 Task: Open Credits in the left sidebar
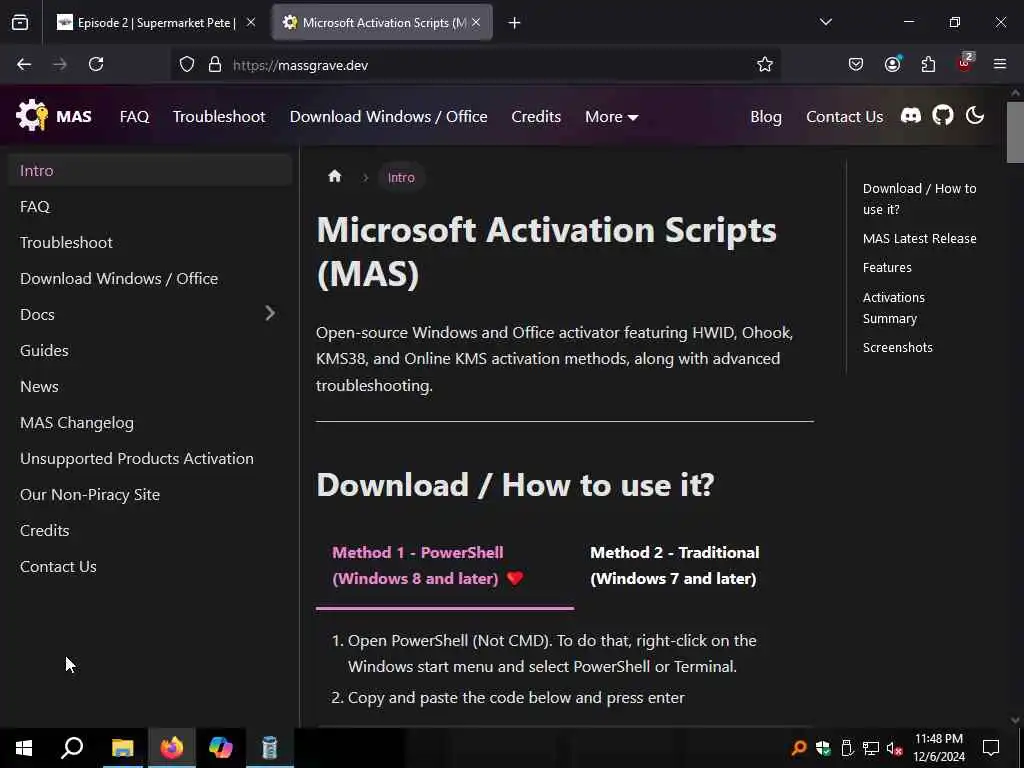coord(150,530)
